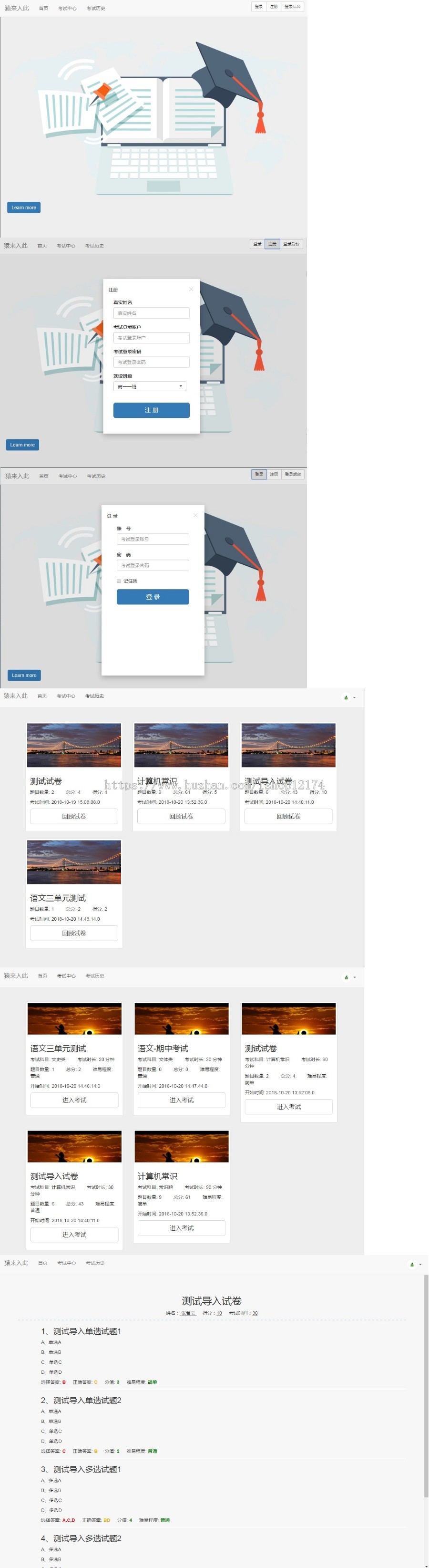Submit the blue 登录 button in the login dialog
Image resolution: width=429 pixels, height=1568 pixels.
pos(153,596)
